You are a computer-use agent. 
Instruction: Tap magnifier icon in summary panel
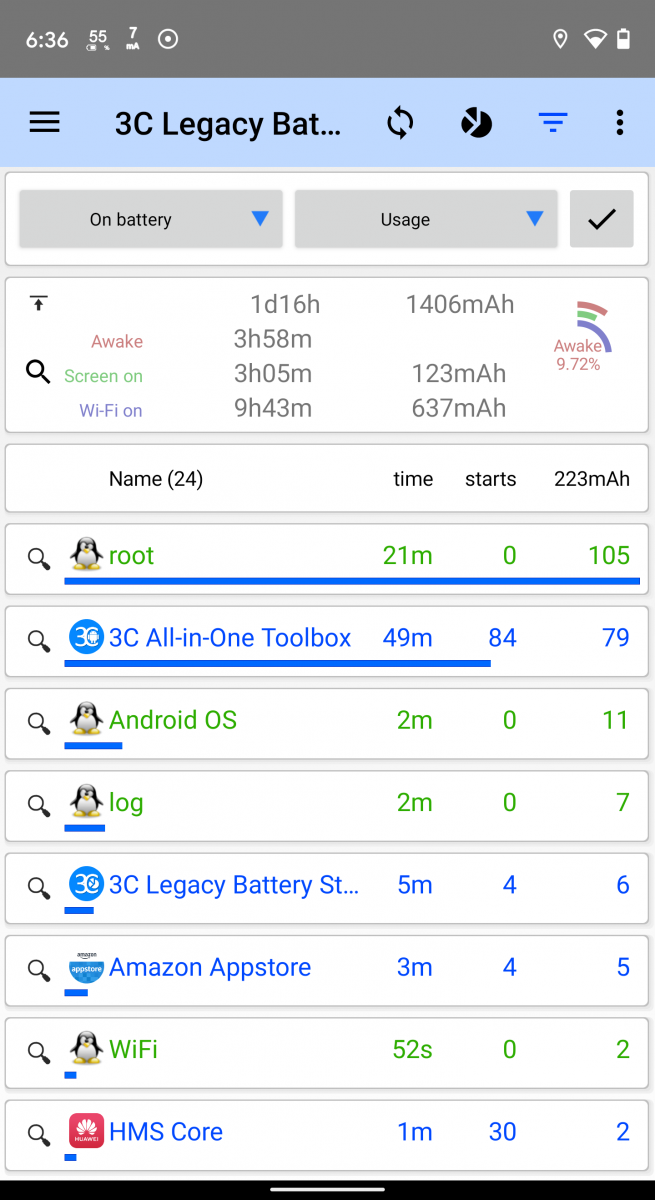point(39,373)
